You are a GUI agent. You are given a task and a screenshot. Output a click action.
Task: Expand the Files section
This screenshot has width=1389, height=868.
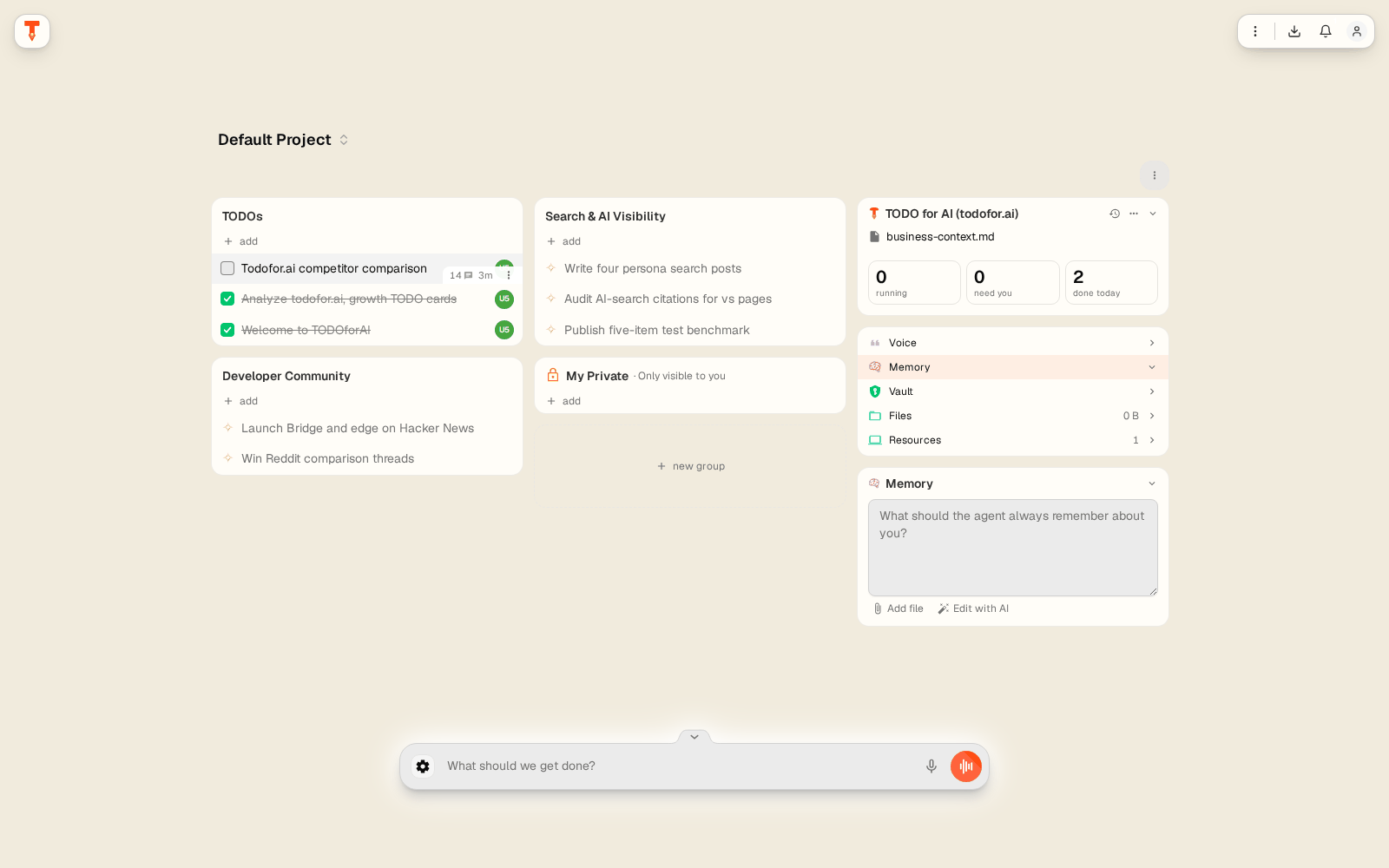point(1013,416)
